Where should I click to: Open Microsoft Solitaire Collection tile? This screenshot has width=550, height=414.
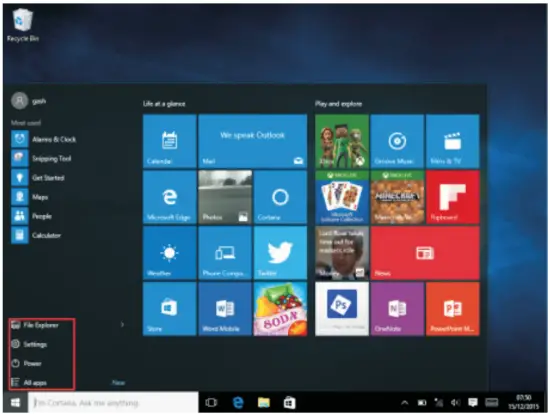342,197
